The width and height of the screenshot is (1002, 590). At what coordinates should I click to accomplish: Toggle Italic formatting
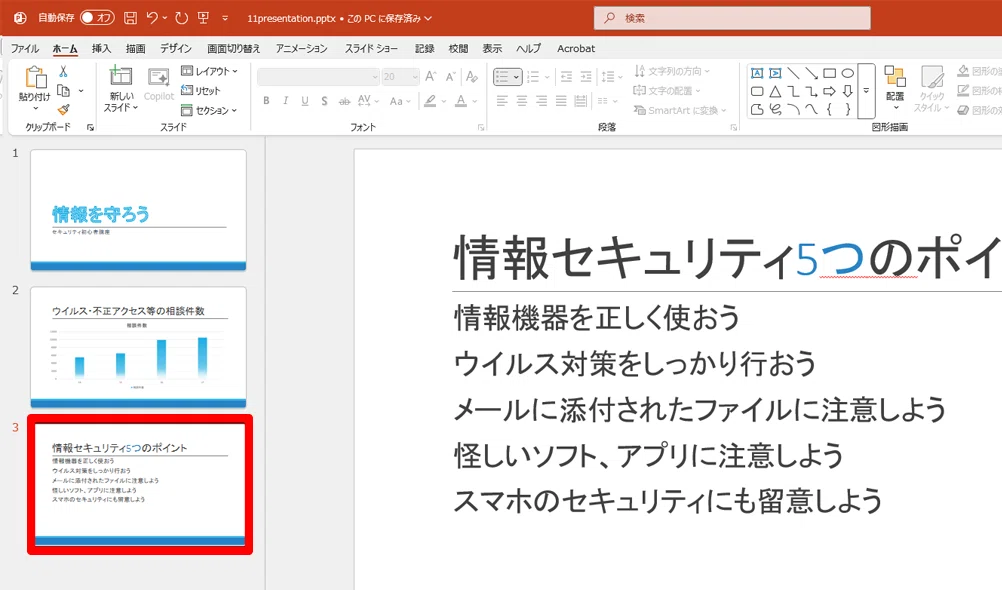(x=286, y=101)
